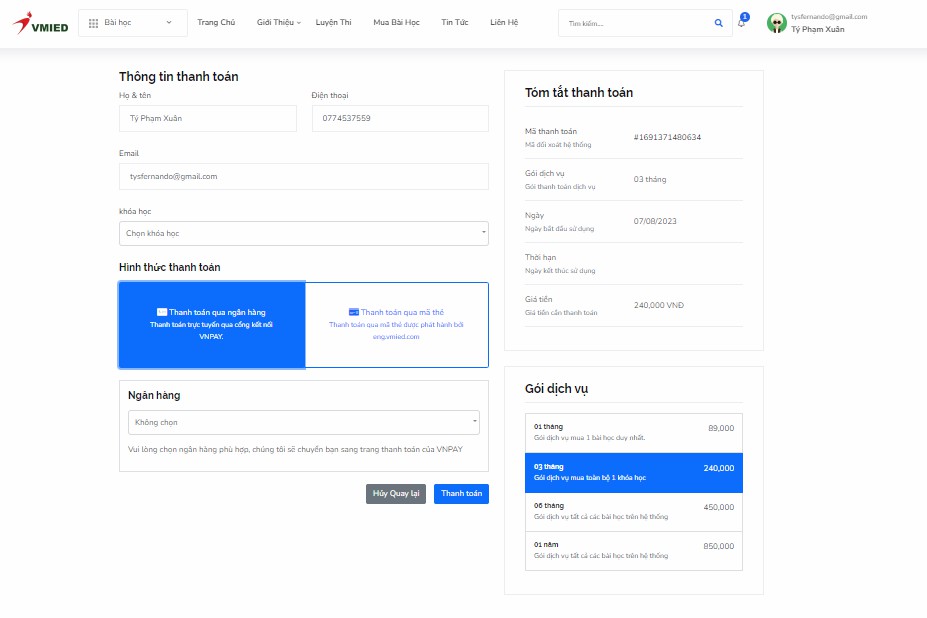Open the notifications bell
Image resolution: width=927 pixels, height=618 pixels.
click(x=742, y=21)
